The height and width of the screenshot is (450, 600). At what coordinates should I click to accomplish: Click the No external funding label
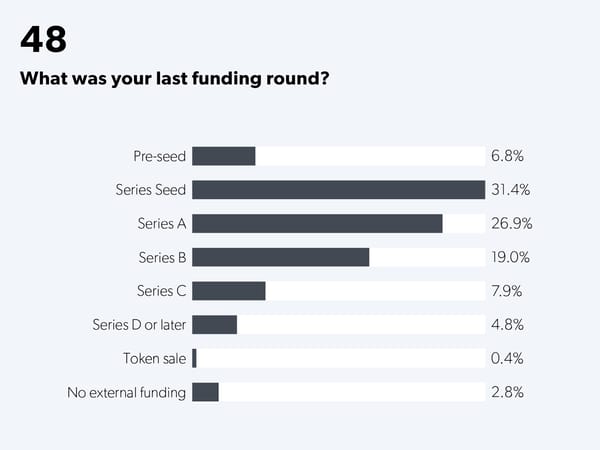(x=127, y=392)
